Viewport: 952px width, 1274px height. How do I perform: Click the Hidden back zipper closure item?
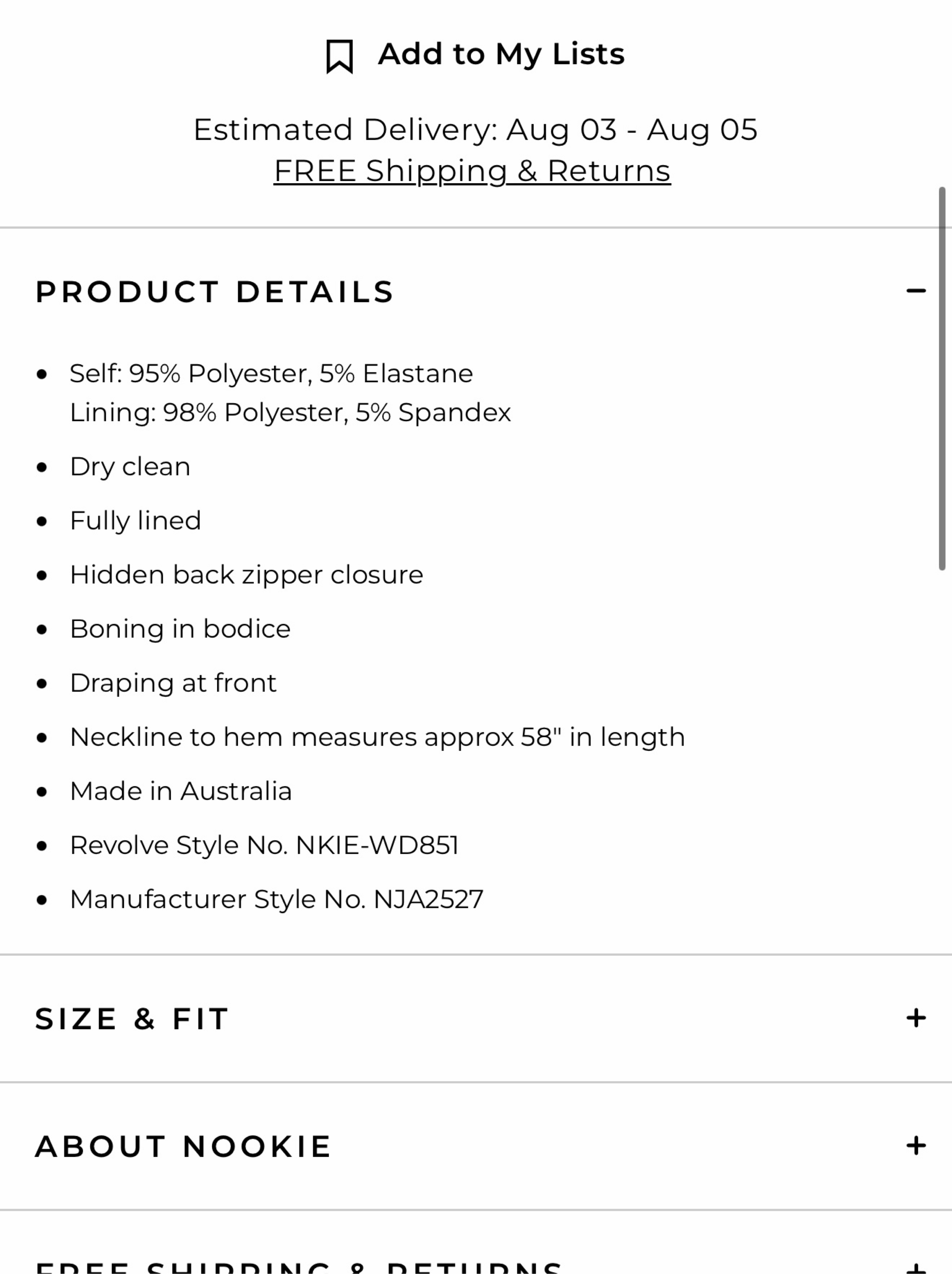tap(247, 575)
